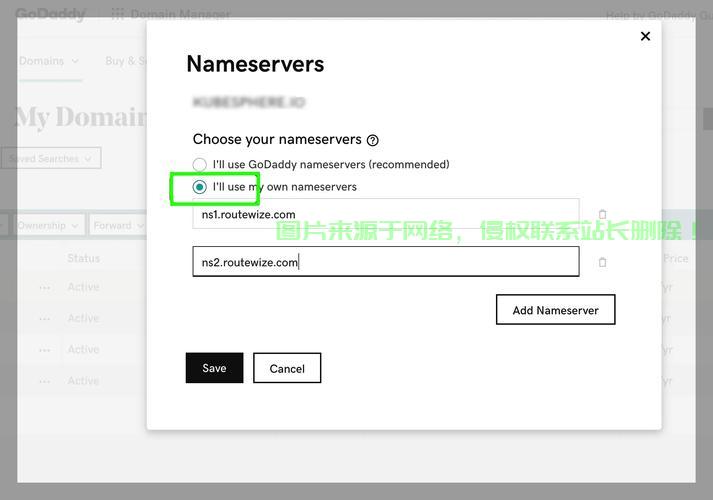The image size is (713, 500).
Task: Close the Nameservers dialog with X
Action: tap(645, 36)
